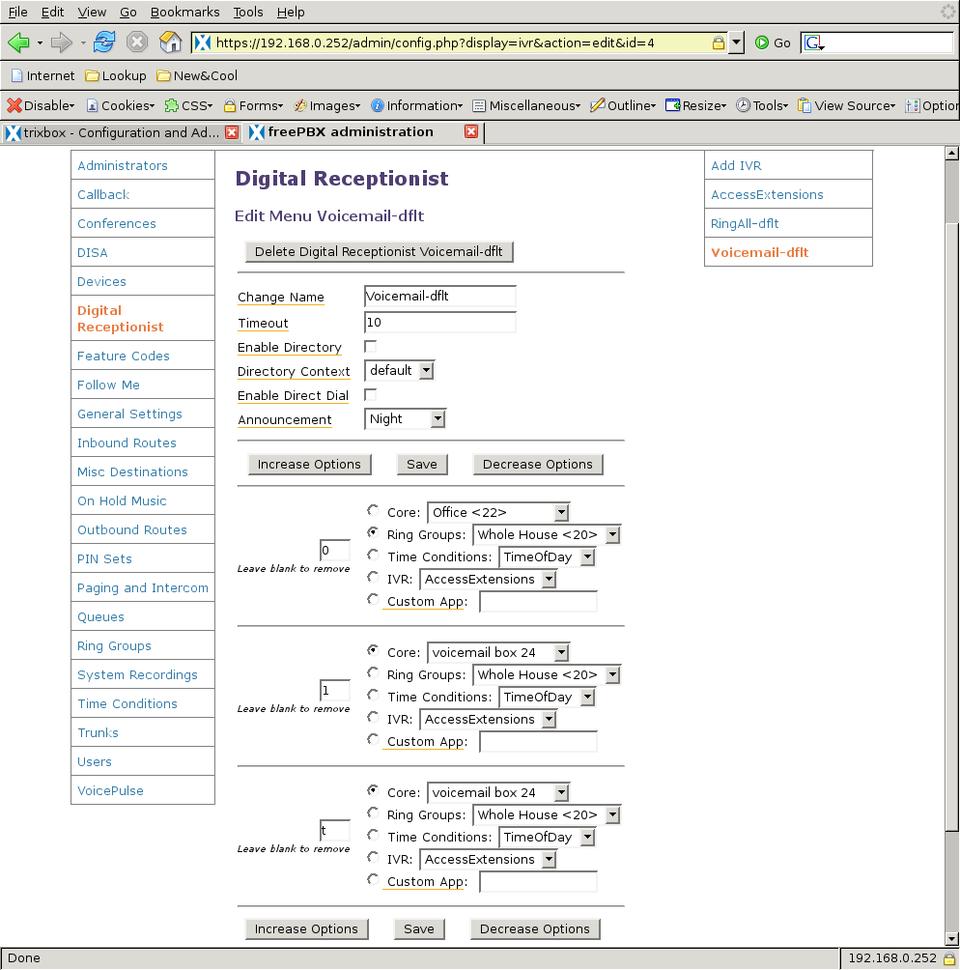Screen dimensions: 960x970
Task: Click the padlock icon in the address bar
Action: tap(718, 43)
